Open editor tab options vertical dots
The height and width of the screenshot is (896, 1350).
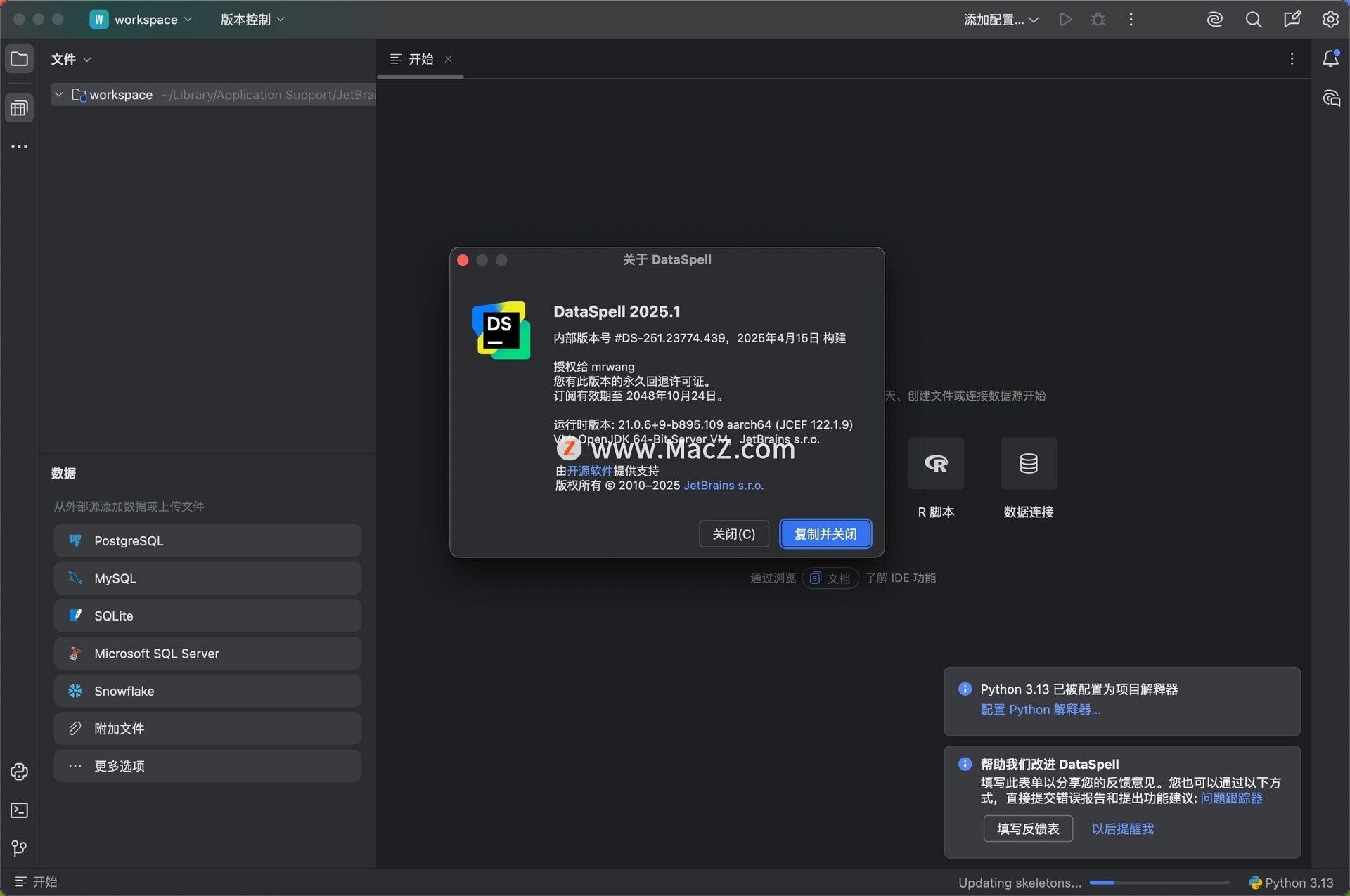[x=1292, y=59]
